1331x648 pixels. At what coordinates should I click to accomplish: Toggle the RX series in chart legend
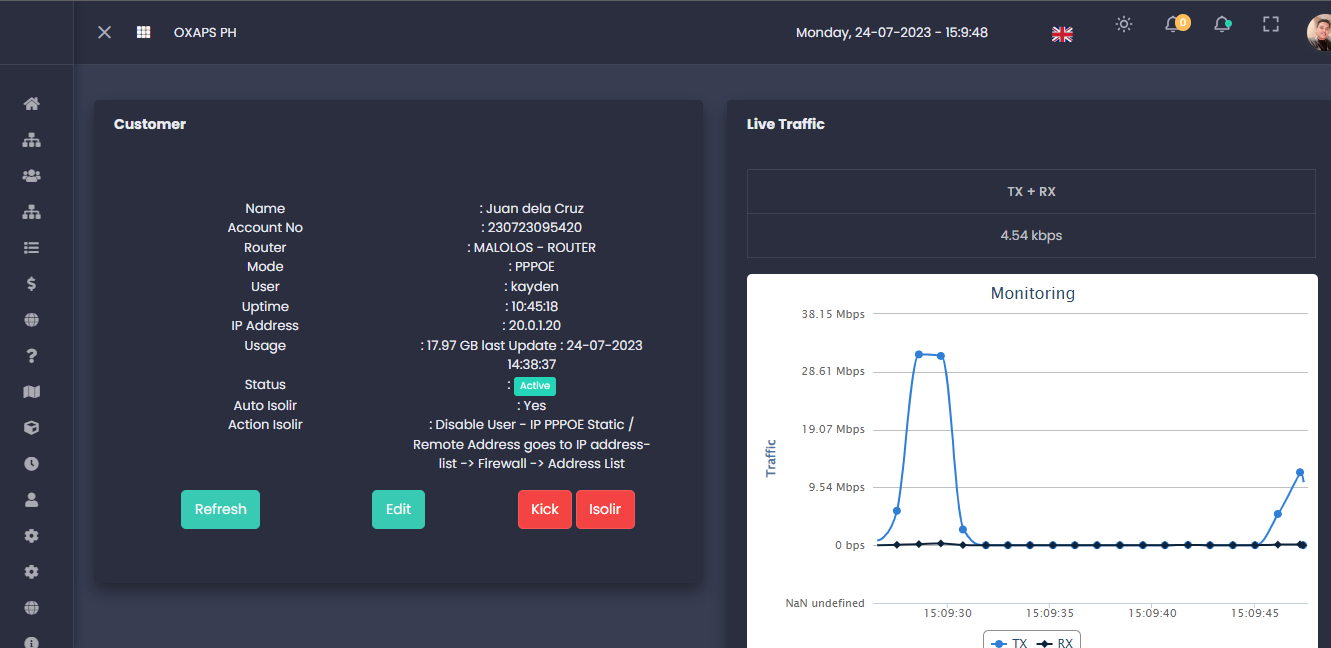(x=1054, y=643)
